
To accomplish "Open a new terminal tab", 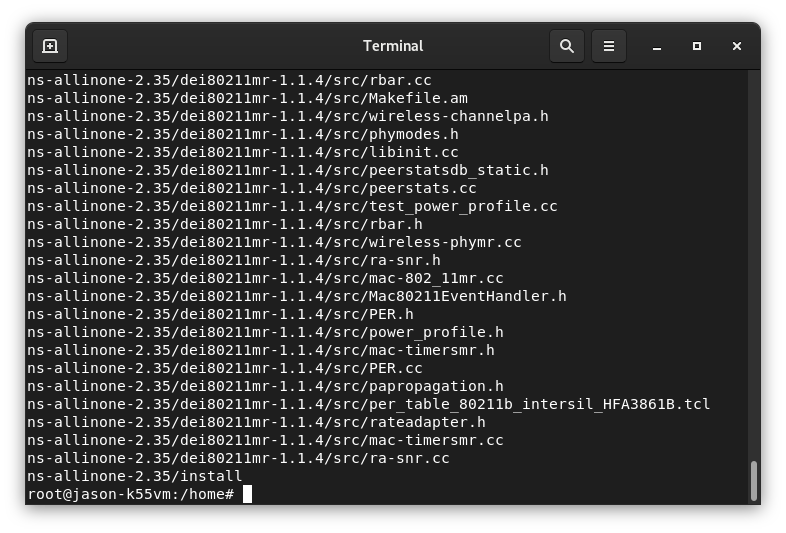I will (x=50, y=46).
